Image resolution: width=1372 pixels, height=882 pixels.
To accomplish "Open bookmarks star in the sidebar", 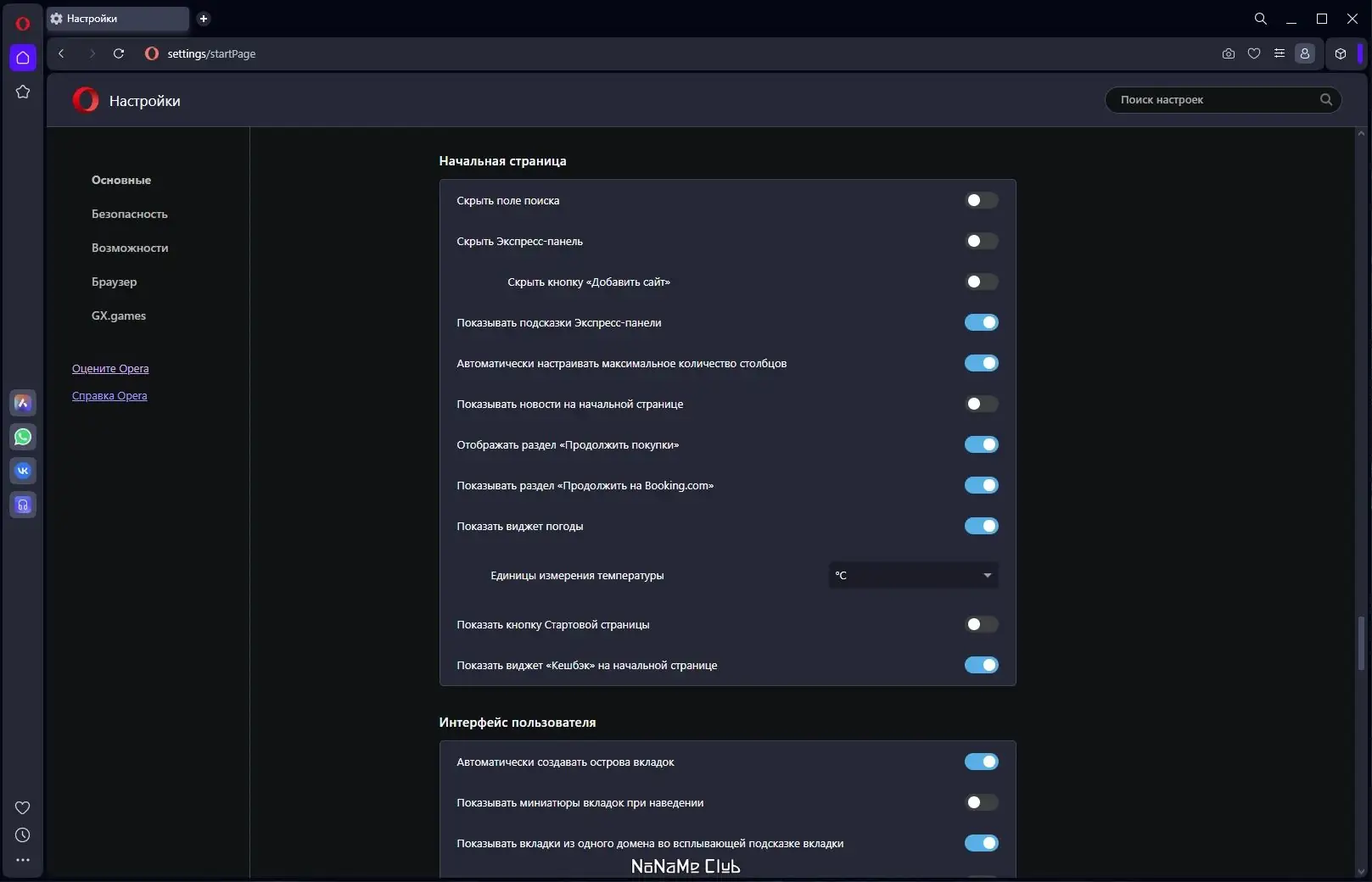I will tap(23, 92).
